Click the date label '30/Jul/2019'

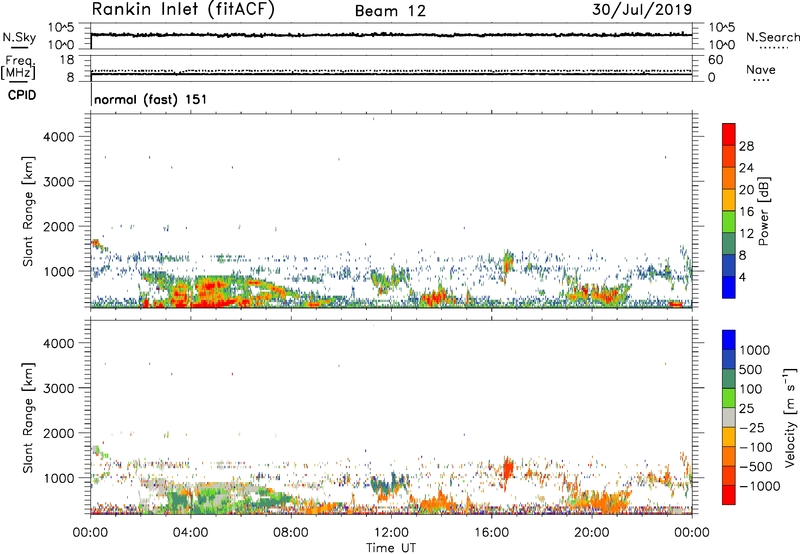click(642, 10)
